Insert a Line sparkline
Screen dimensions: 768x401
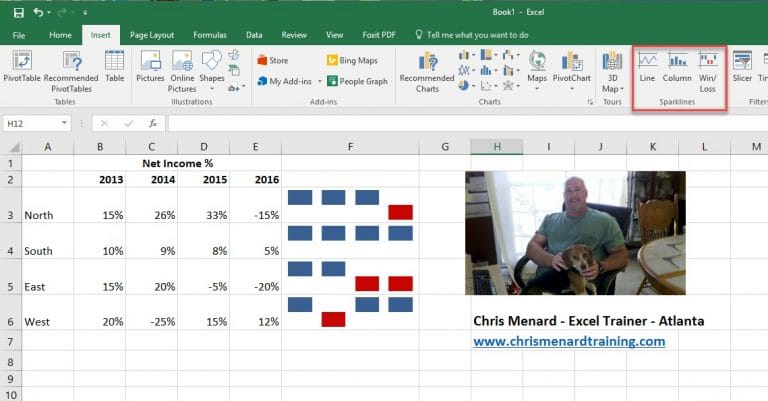[647, 67]
